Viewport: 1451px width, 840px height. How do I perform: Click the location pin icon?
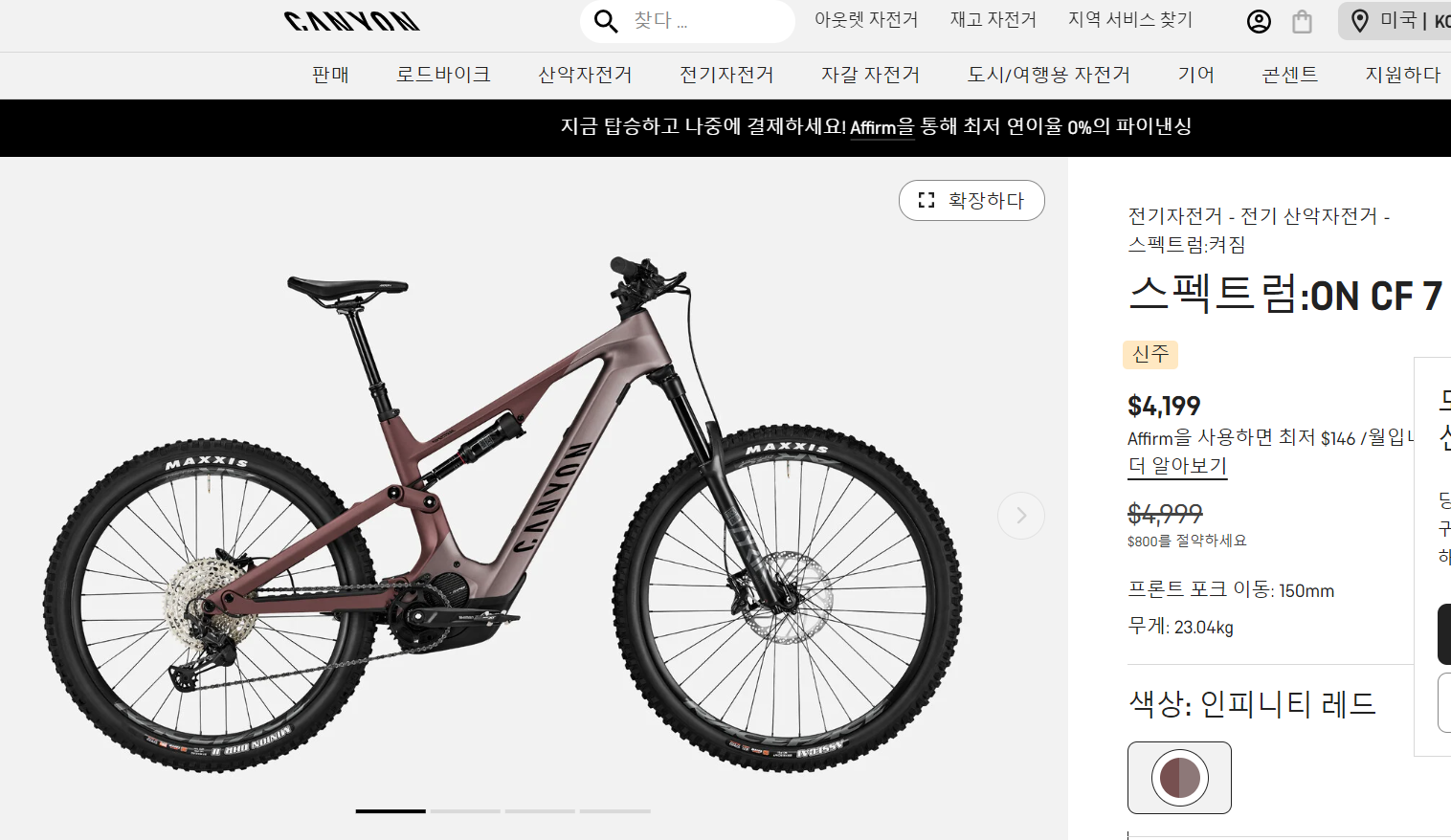[x=1359, y=20]
